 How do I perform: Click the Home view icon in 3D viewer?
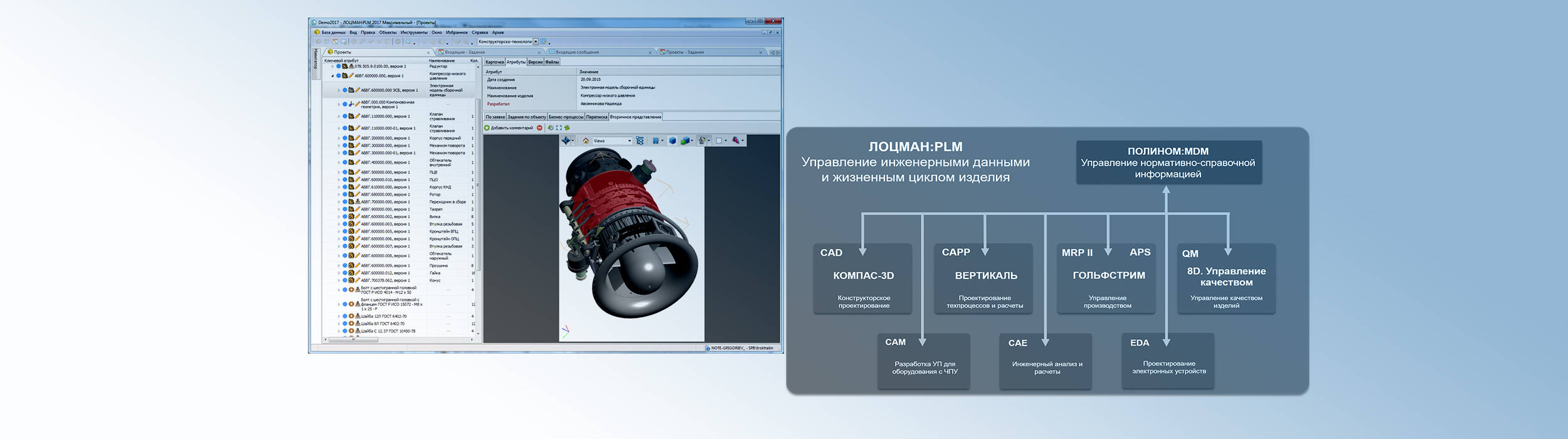point(586,141)
